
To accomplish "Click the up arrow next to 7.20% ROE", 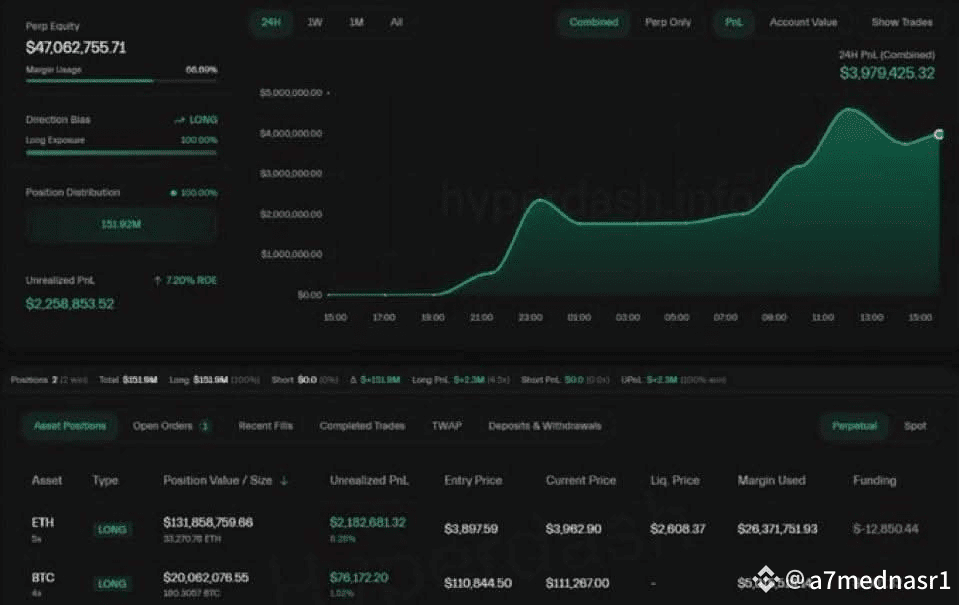I will click(x=157, y=281).
